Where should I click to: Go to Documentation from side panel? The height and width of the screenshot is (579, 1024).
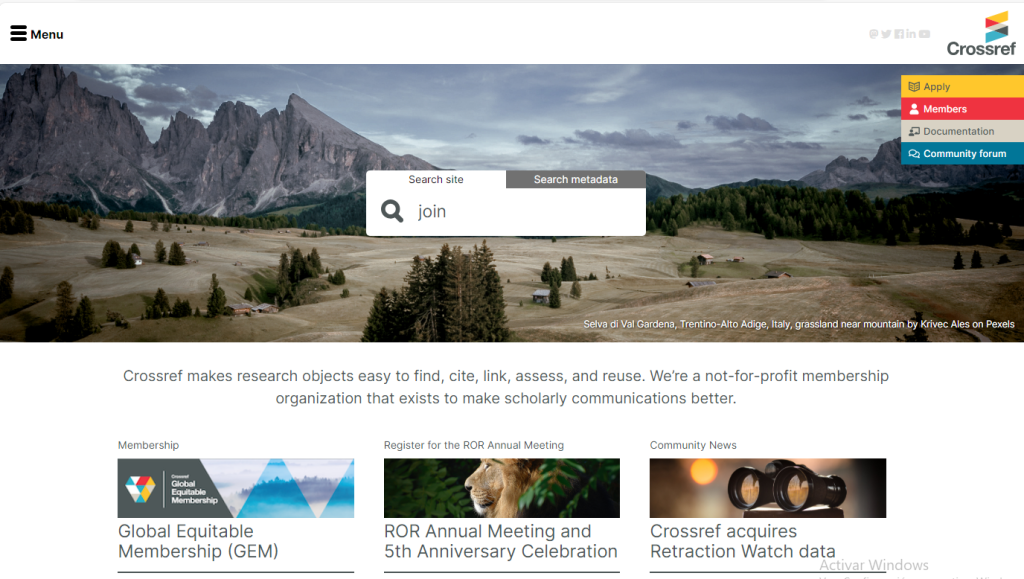pyautogui.click(x=961, y=131)
